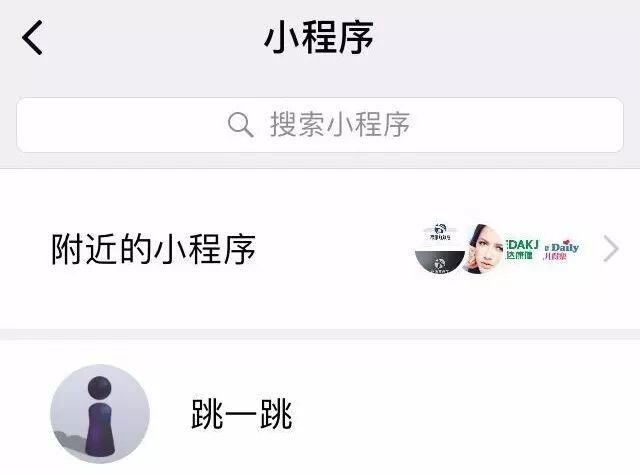Select the 跳一跳 text label
Viewport: 640px width, 474px height.
[x=242, y=414]
